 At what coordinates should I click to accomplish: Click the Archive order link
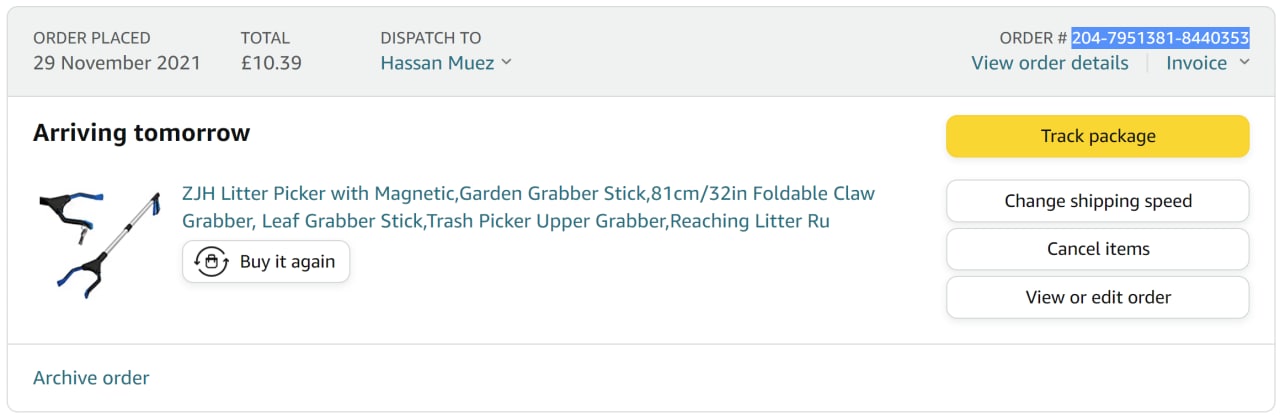point(91,378)
